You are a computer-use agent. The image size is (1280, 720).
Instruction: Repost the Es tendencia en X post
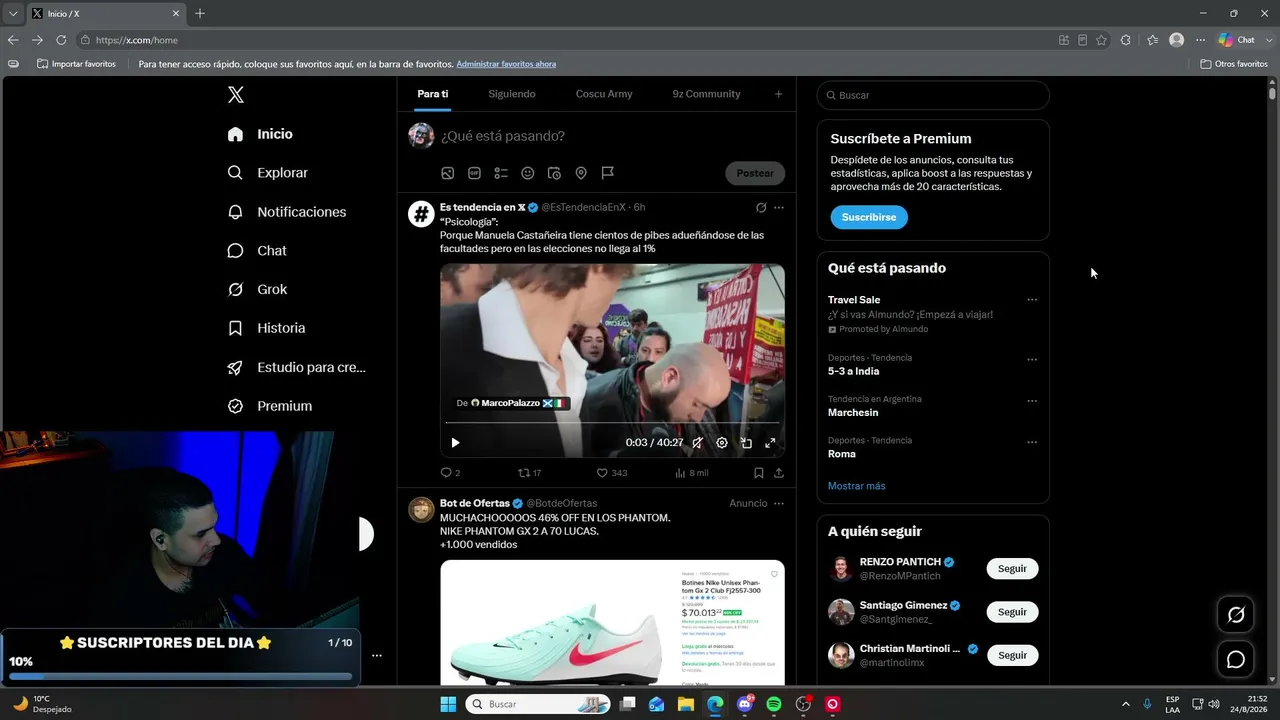click(529, 473)
